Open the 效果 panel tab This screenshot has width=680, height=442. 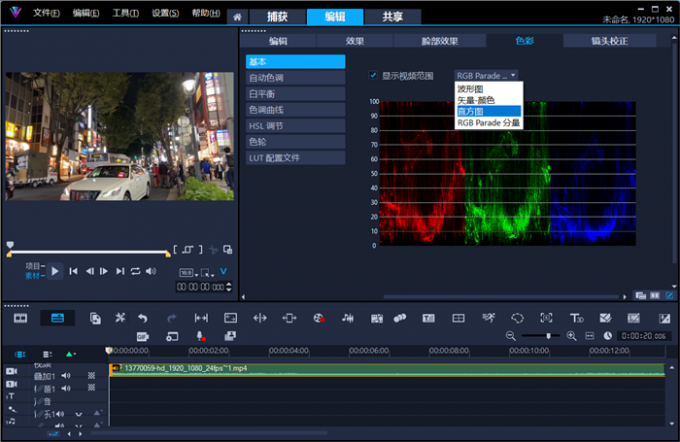click(x=355, y=41)
